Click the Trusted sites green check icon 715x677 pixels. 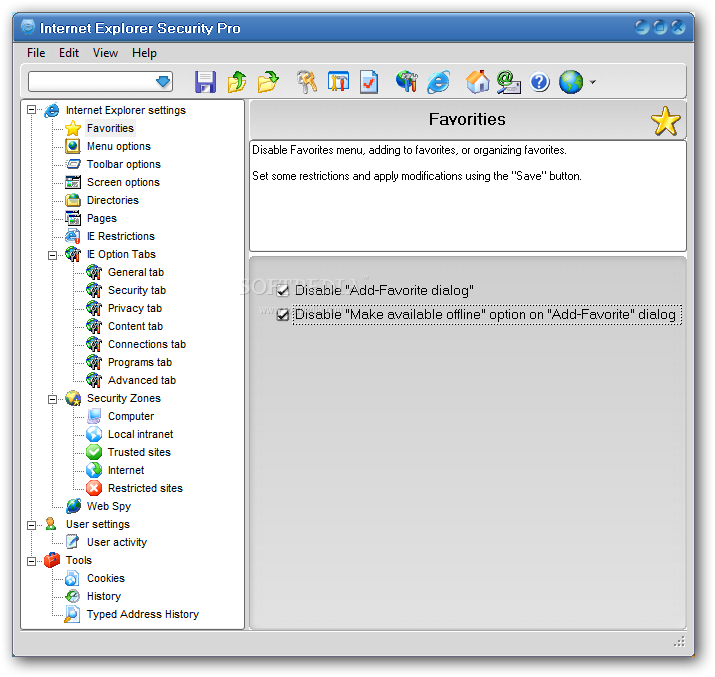coord(94,452)
